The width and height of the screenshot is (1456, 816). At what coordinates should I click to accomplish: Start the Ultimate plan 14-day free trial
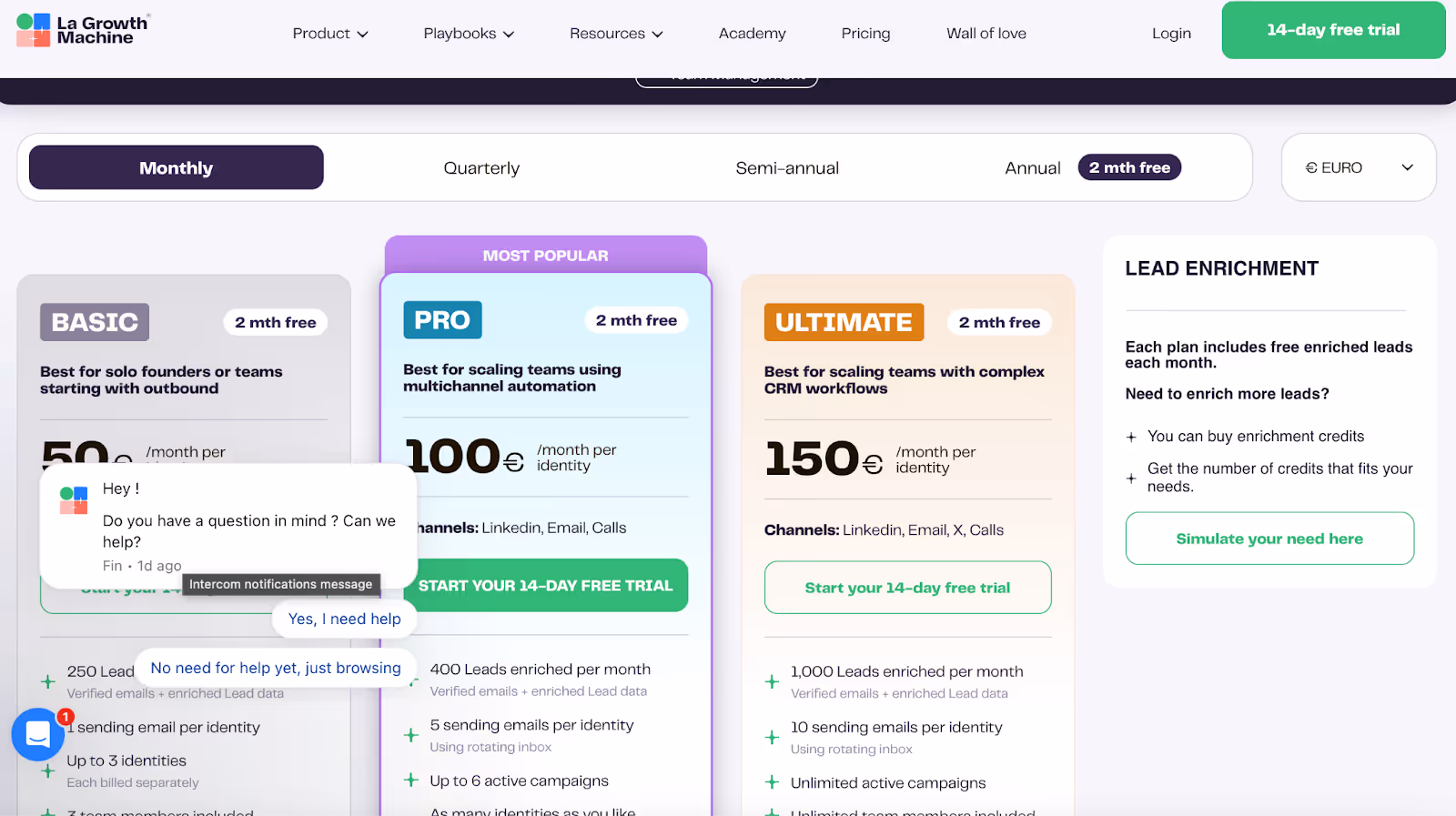(907, 588)
